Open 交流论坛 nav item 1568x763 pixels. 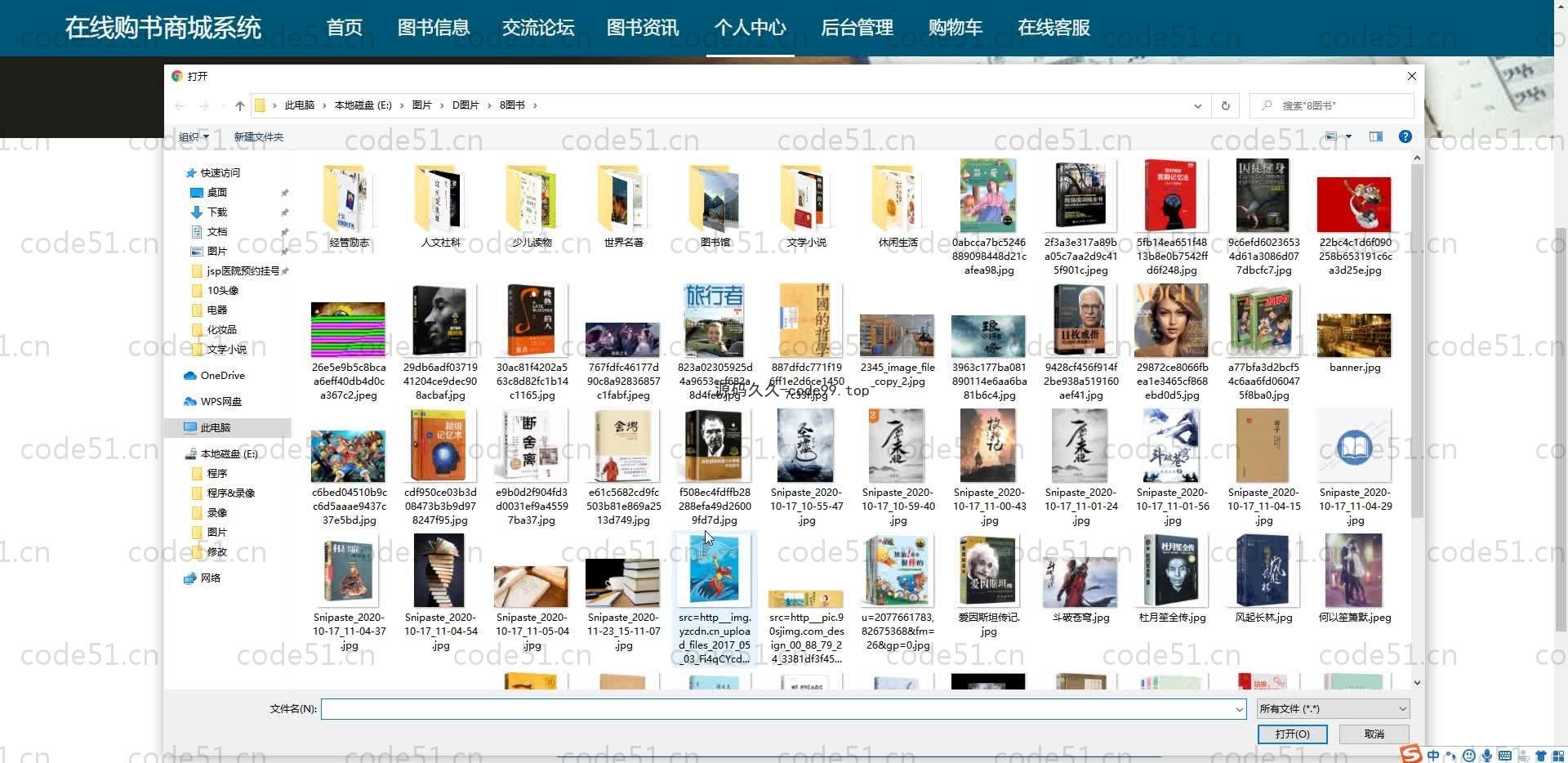coord(538,28)
